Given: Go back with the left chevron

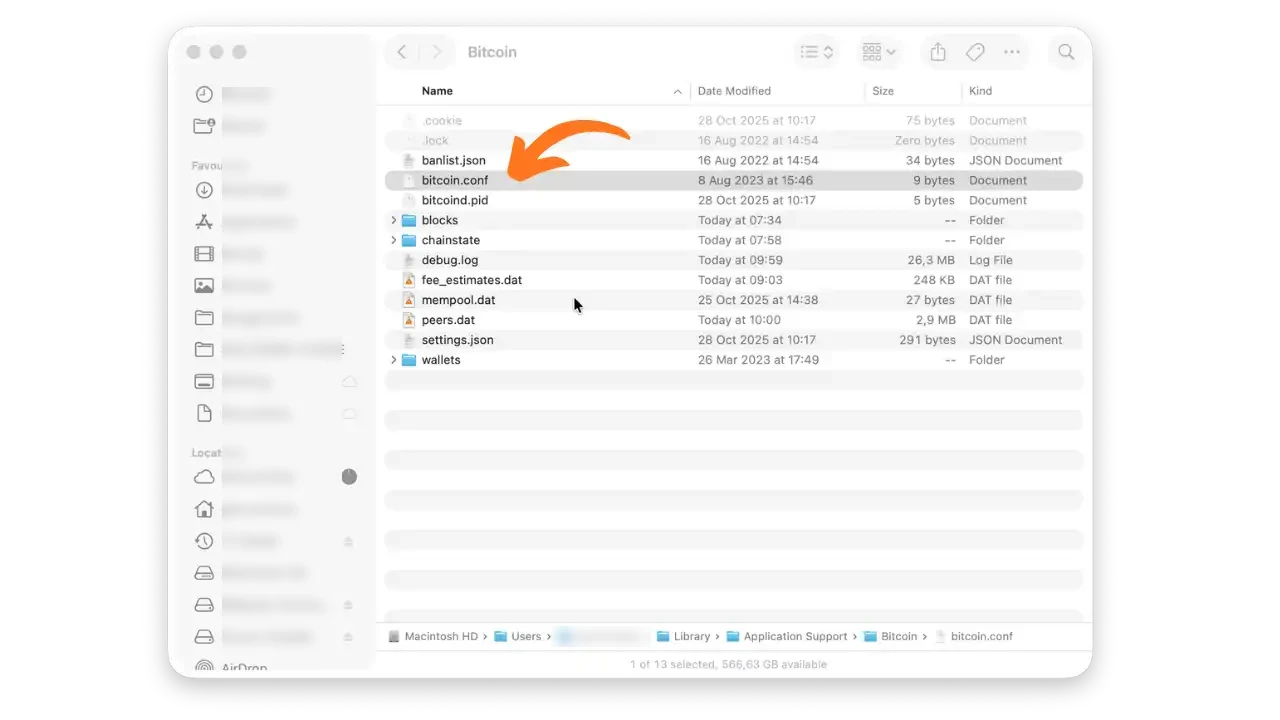Looking at the screenshot, I should (x=402, y=52).
